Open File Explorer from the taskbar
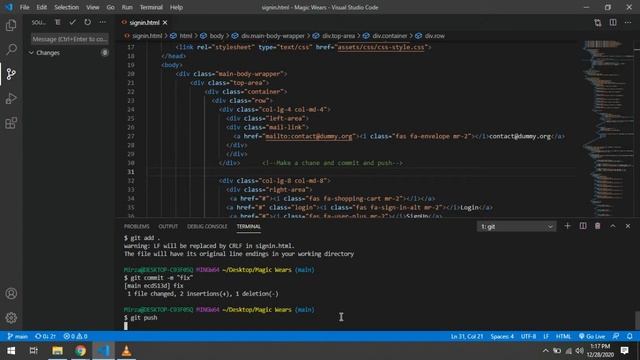This screenshot has width=640, height=360. point(57,351)
